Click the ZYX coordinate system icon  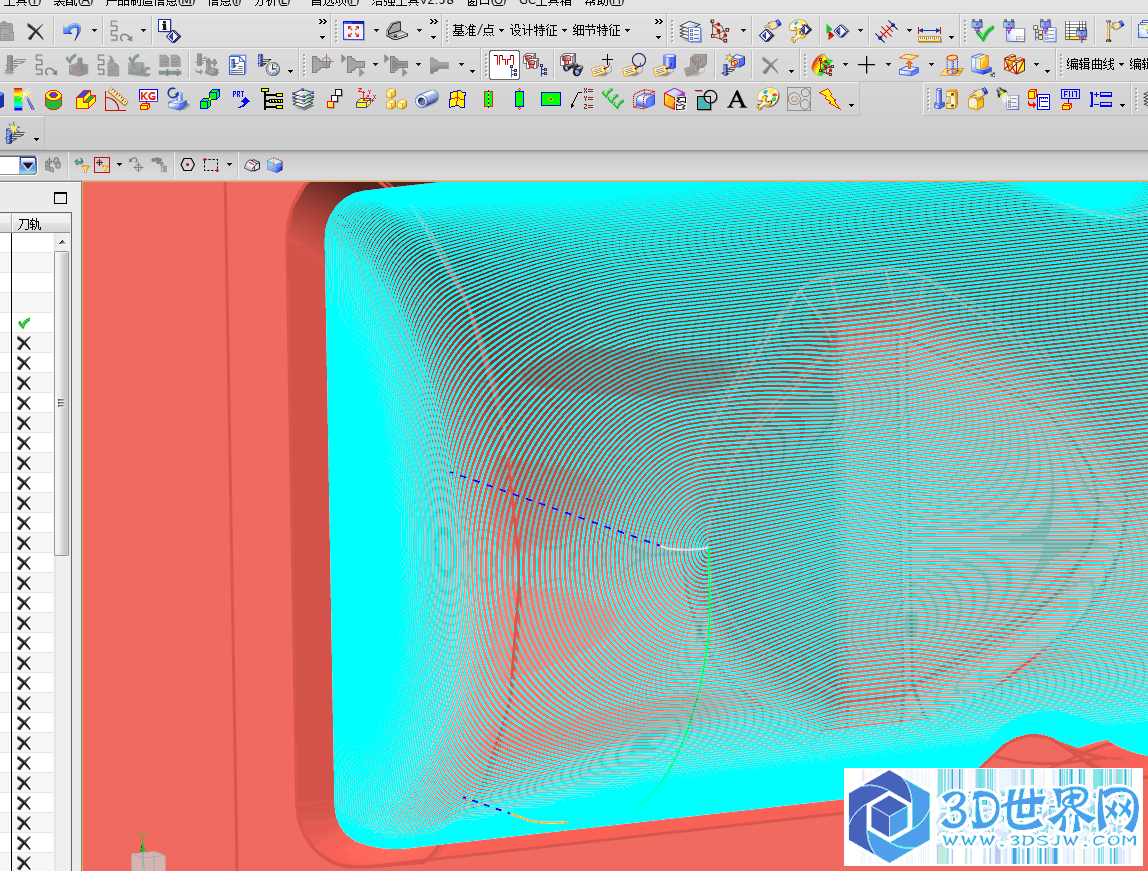pyautogui.click(x=365, y=99)
